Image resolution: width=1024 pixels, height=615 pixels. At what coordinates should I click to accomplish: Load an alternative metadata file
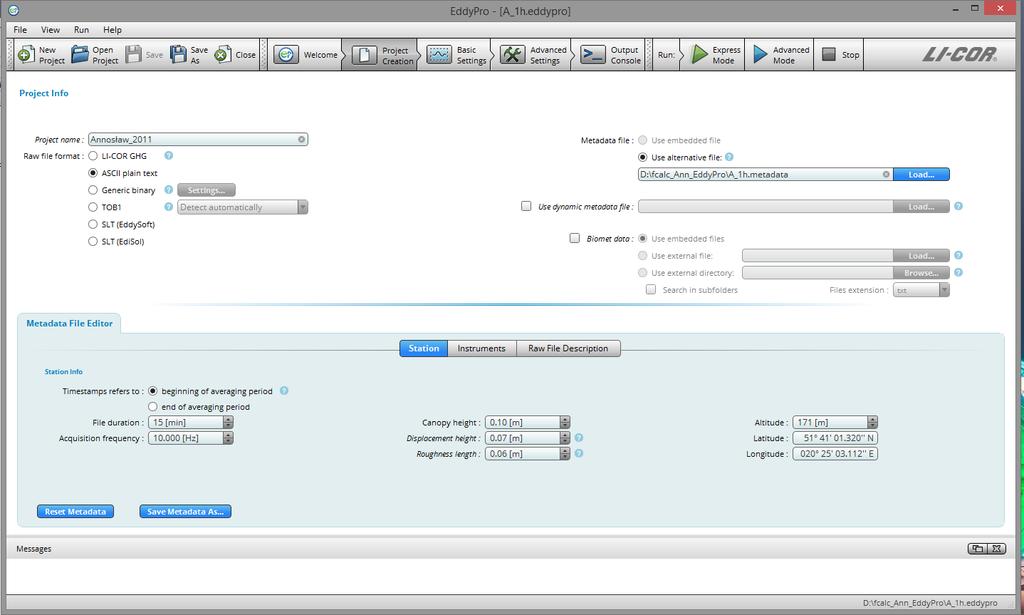point(921,174)
